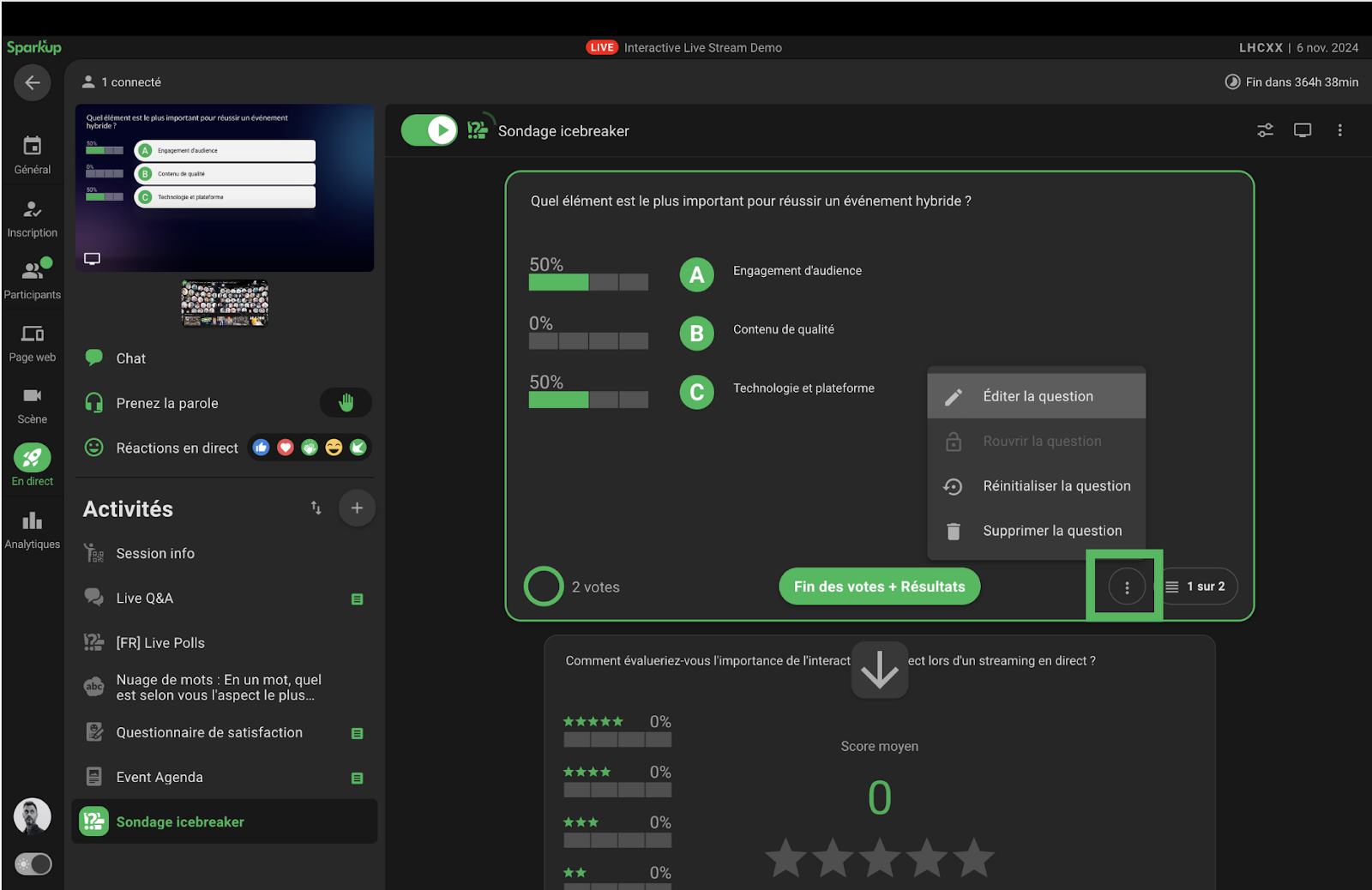This screenshot has width=1372, height=890.
Task: Click the back arrow button
Action: (33, 82)
